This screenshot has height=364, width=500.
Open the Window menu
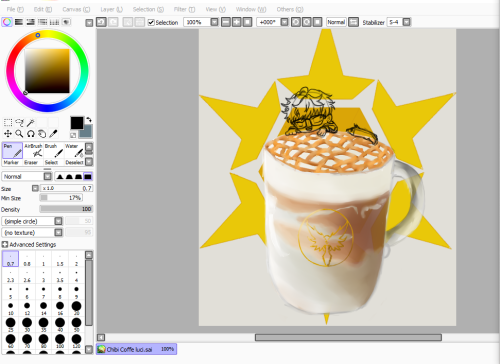click(x=251, y=9)
